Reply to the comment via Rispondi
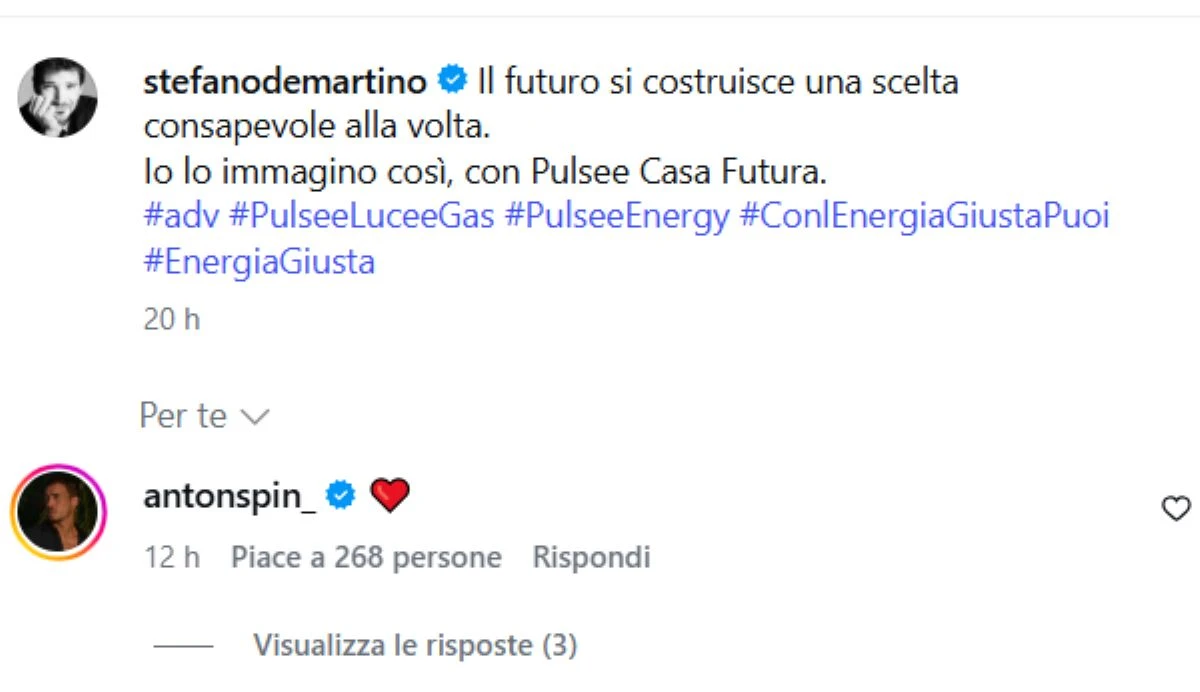Image resolution: width=1200 pixels, height=692 pixels. click(x=590, y=557)
